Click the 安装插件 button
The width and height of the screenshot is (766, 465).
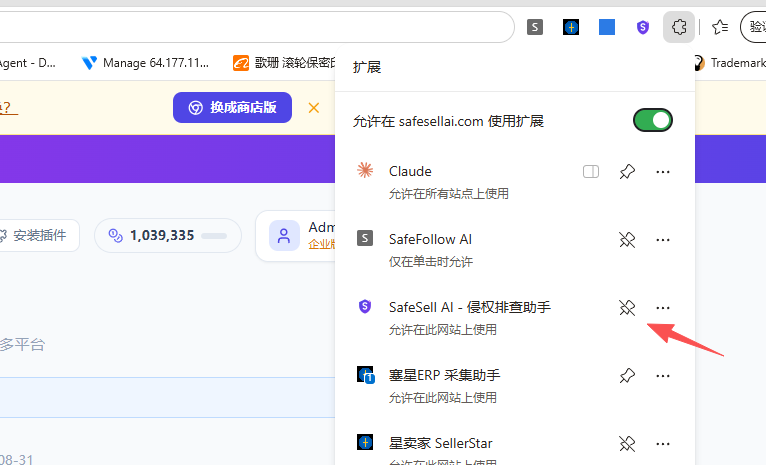click(37, 235)
